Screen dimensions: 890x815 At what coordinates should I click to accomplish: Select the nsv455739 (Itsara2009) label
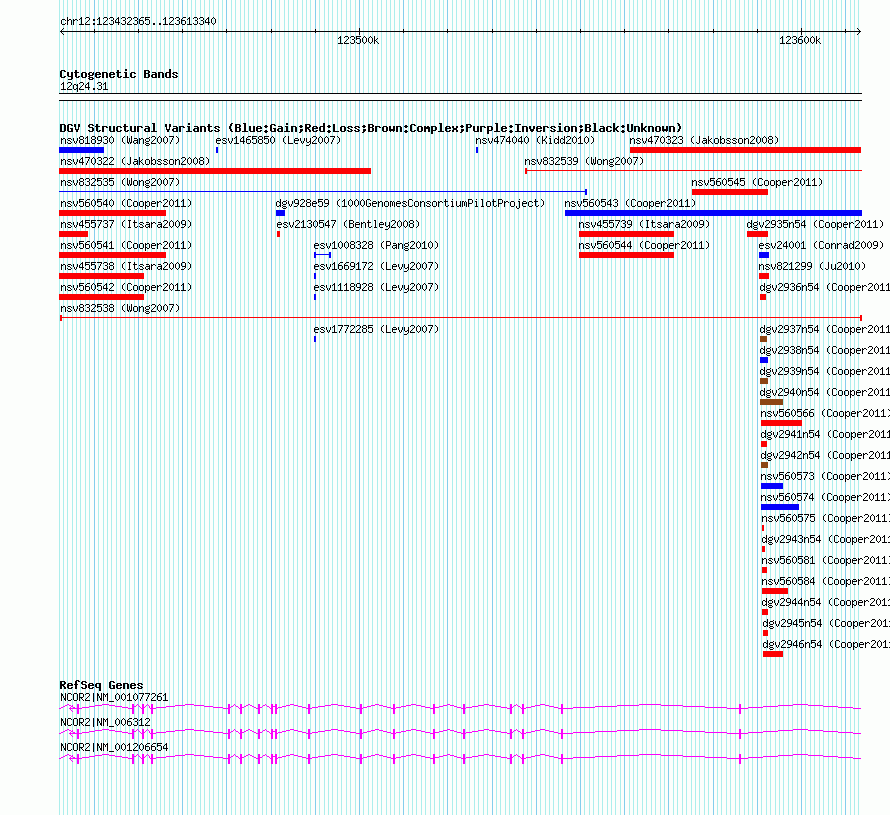[644, 224]
